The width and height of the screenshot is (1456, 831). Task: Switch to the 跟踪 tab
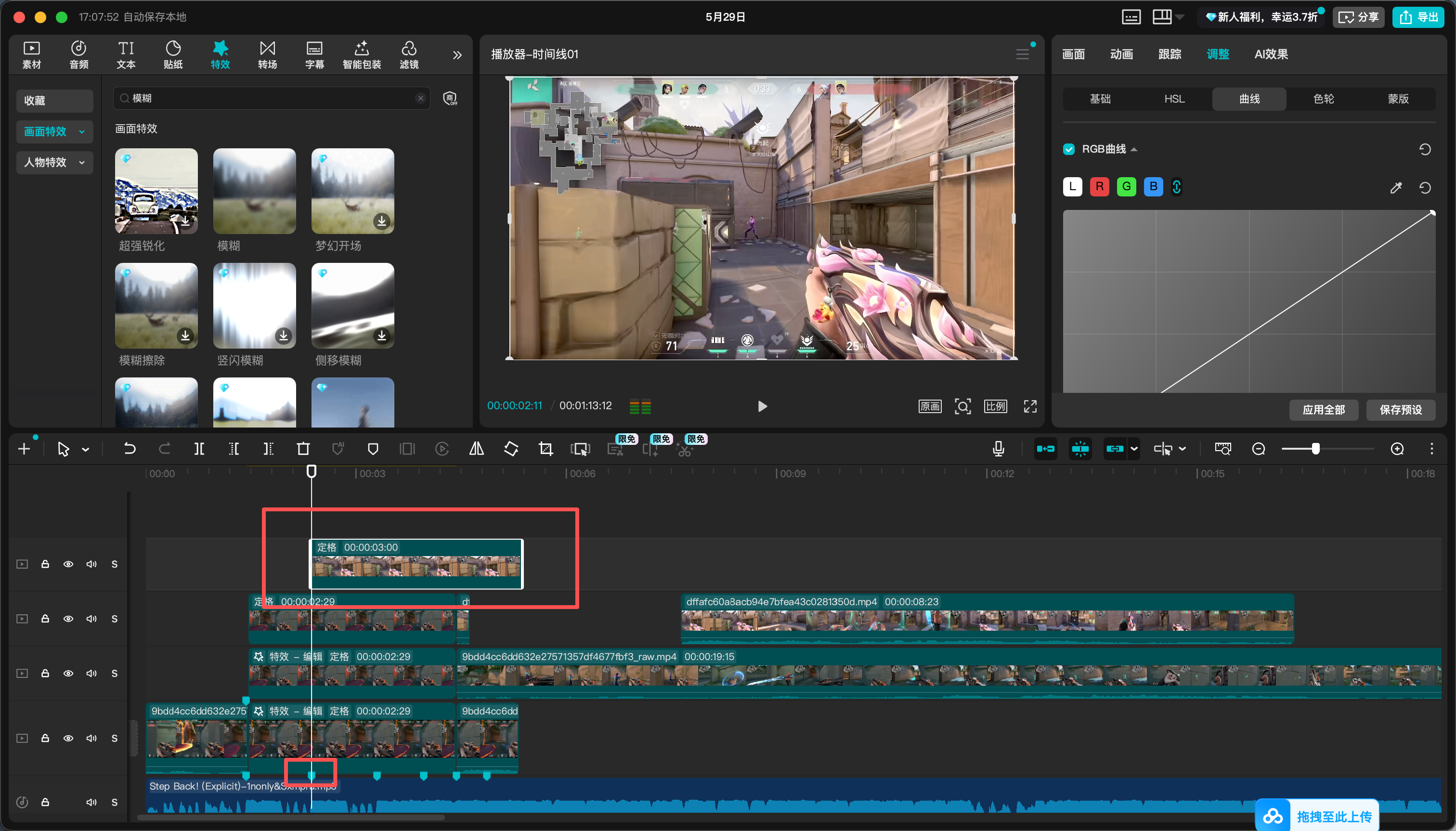1170,54
